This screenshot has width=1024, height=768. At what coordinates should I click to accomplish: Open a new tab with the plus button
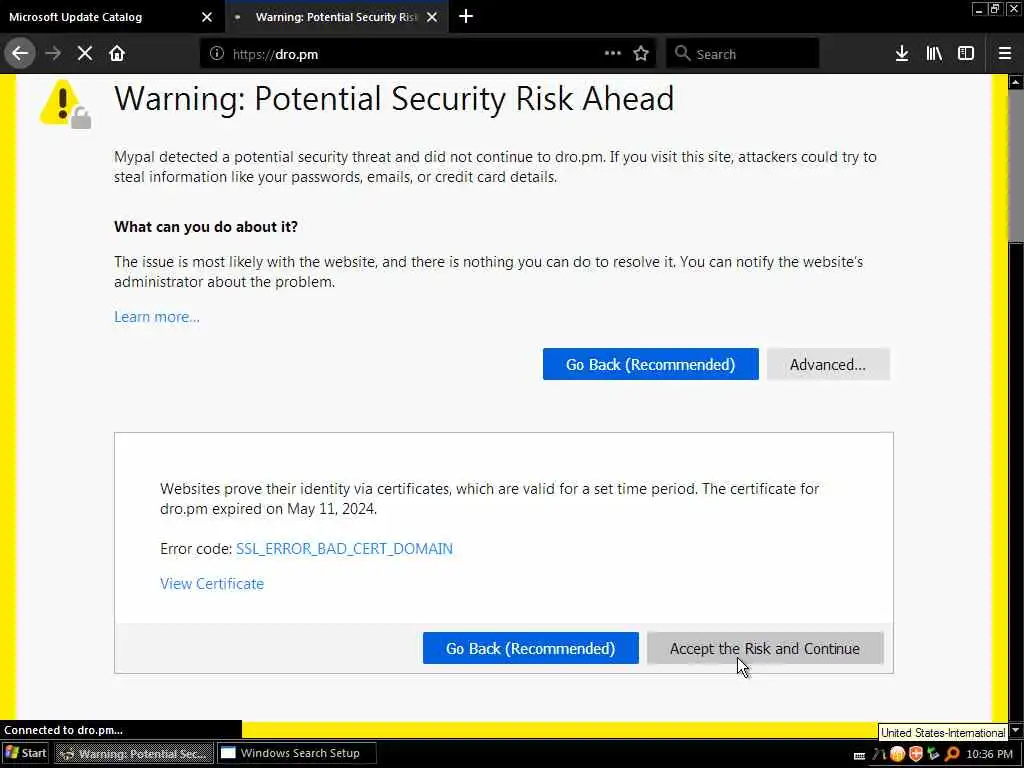(466, 16)
